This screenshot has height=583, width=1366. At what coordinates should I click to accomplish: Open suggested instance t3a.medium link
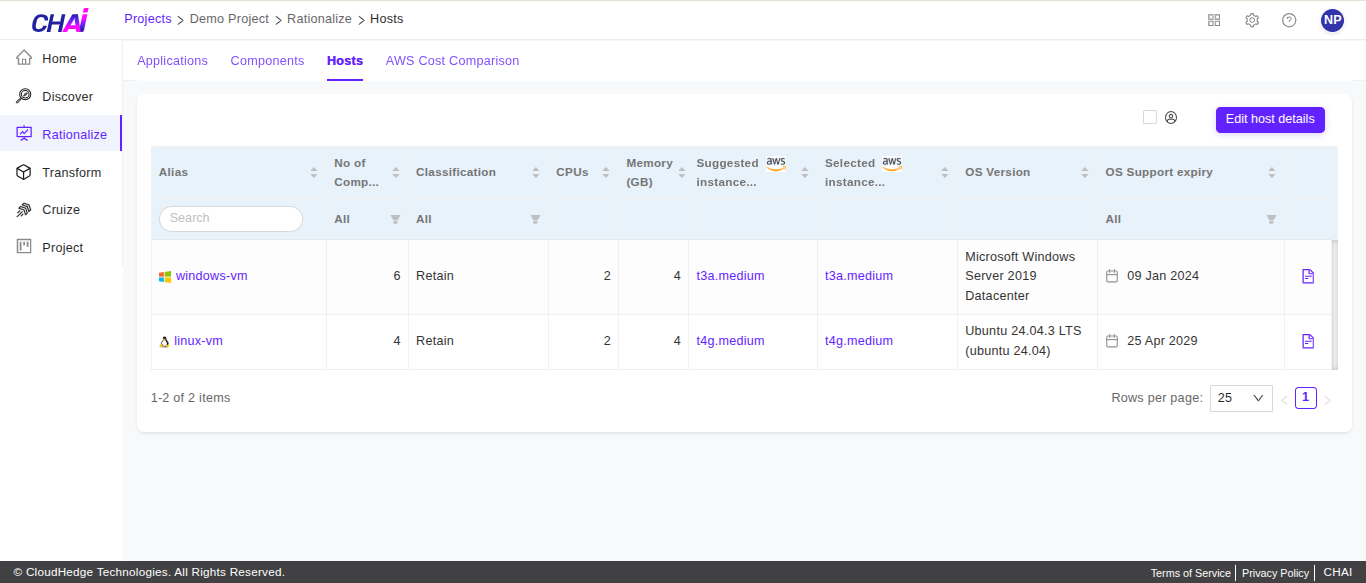[x=730, y=276]
